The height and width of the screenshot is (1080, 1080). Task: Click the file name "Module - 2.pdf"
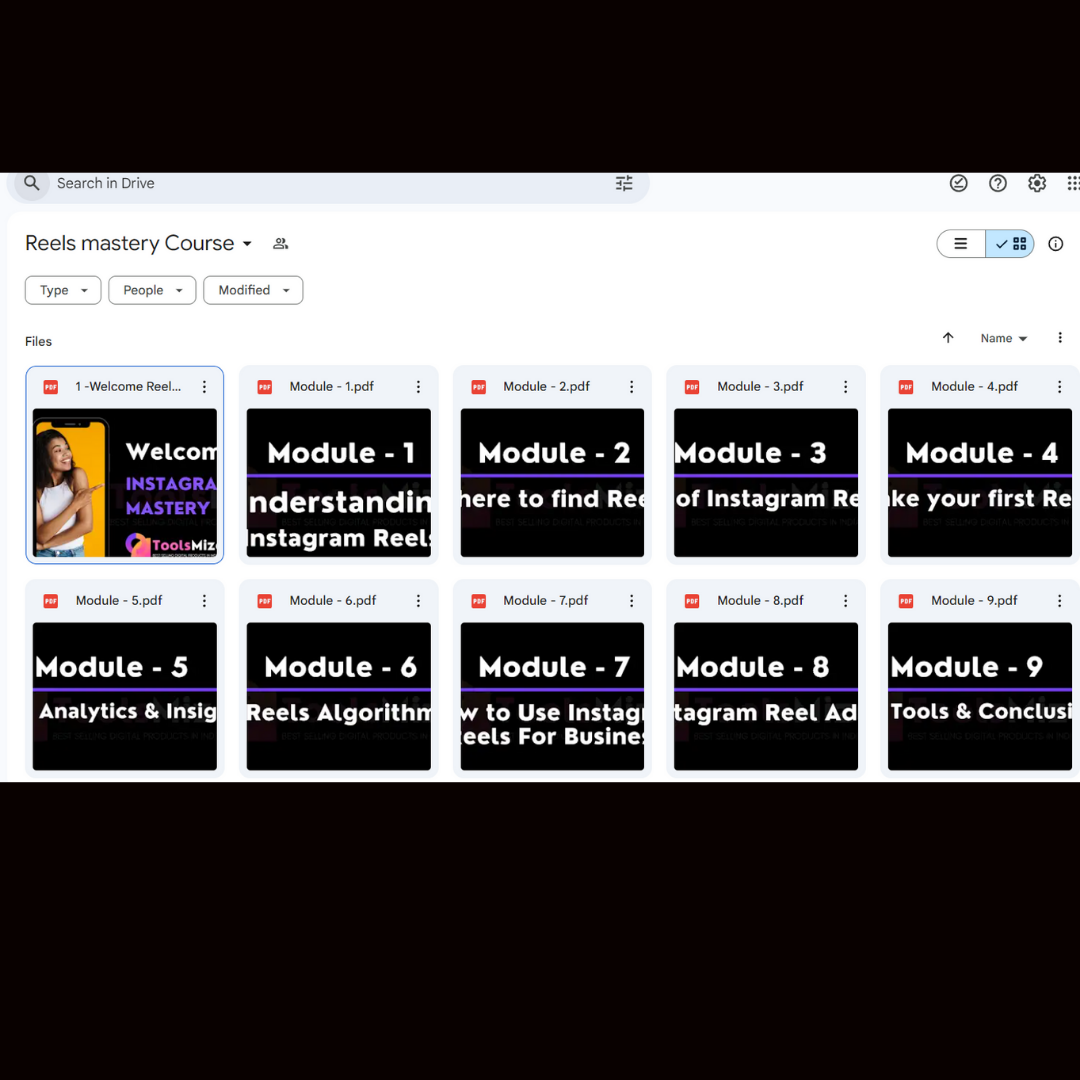tap(546, 387)
